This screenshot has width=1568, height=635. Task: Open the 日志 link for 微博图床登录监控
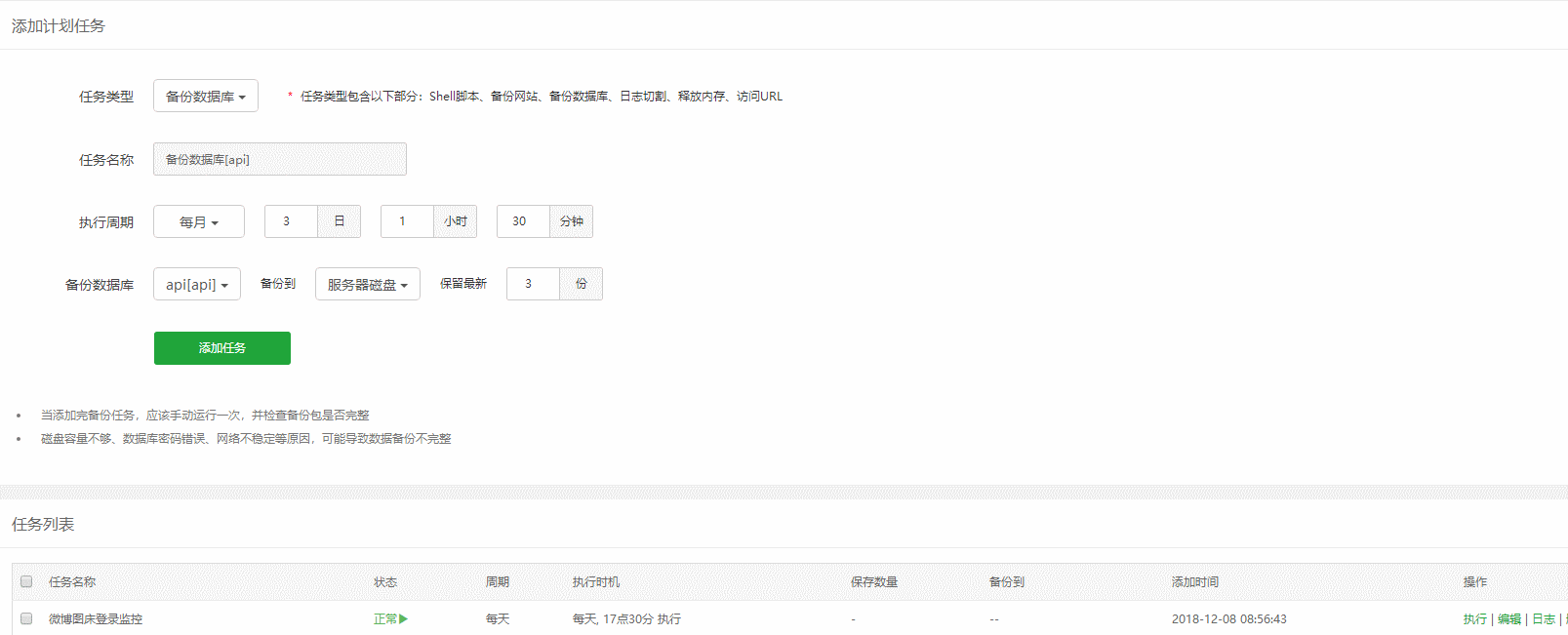click(1544, 618)
